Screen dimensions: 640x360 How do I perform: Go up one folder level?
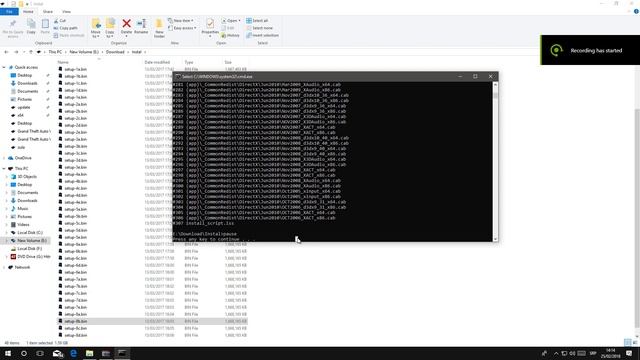(x=31, y=52)
